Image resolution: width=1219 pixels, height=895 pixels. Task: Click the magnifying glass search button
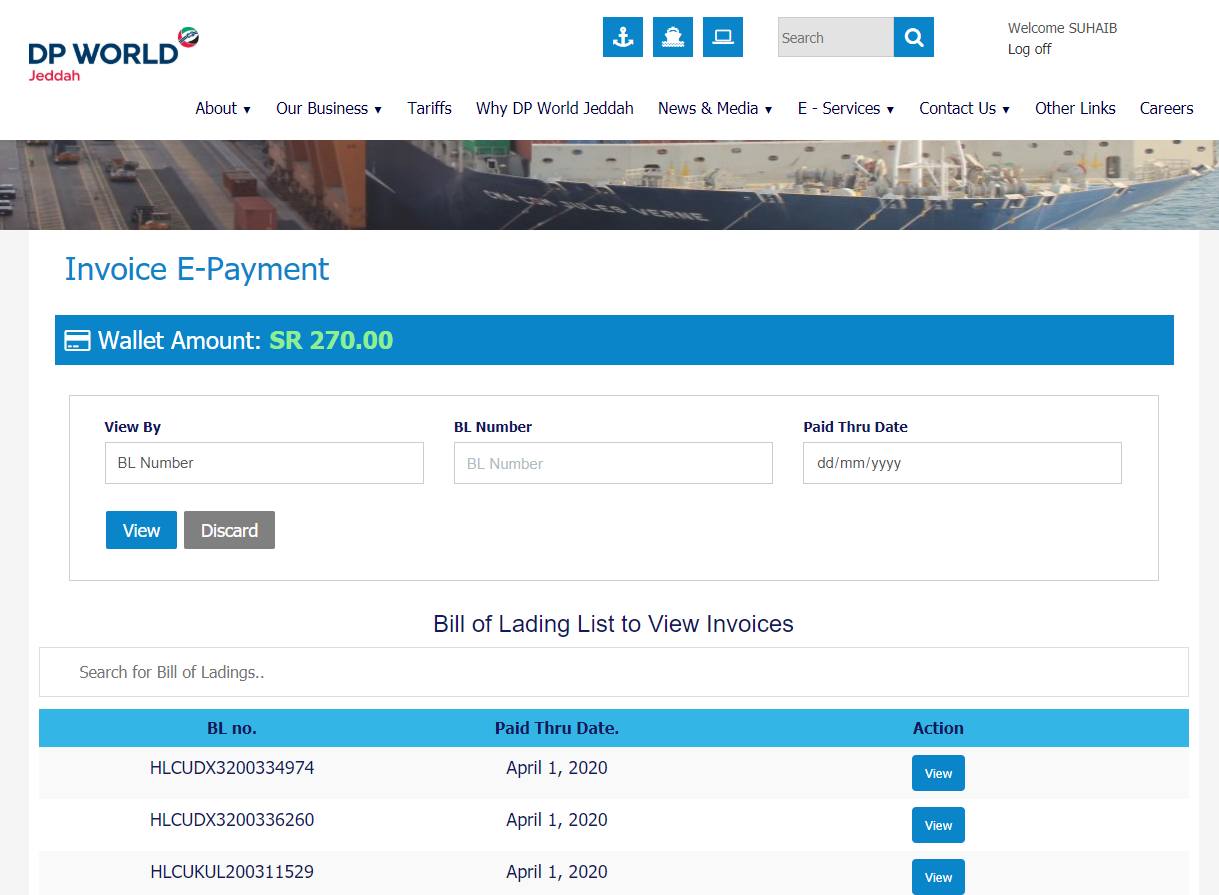coord(913,37)
